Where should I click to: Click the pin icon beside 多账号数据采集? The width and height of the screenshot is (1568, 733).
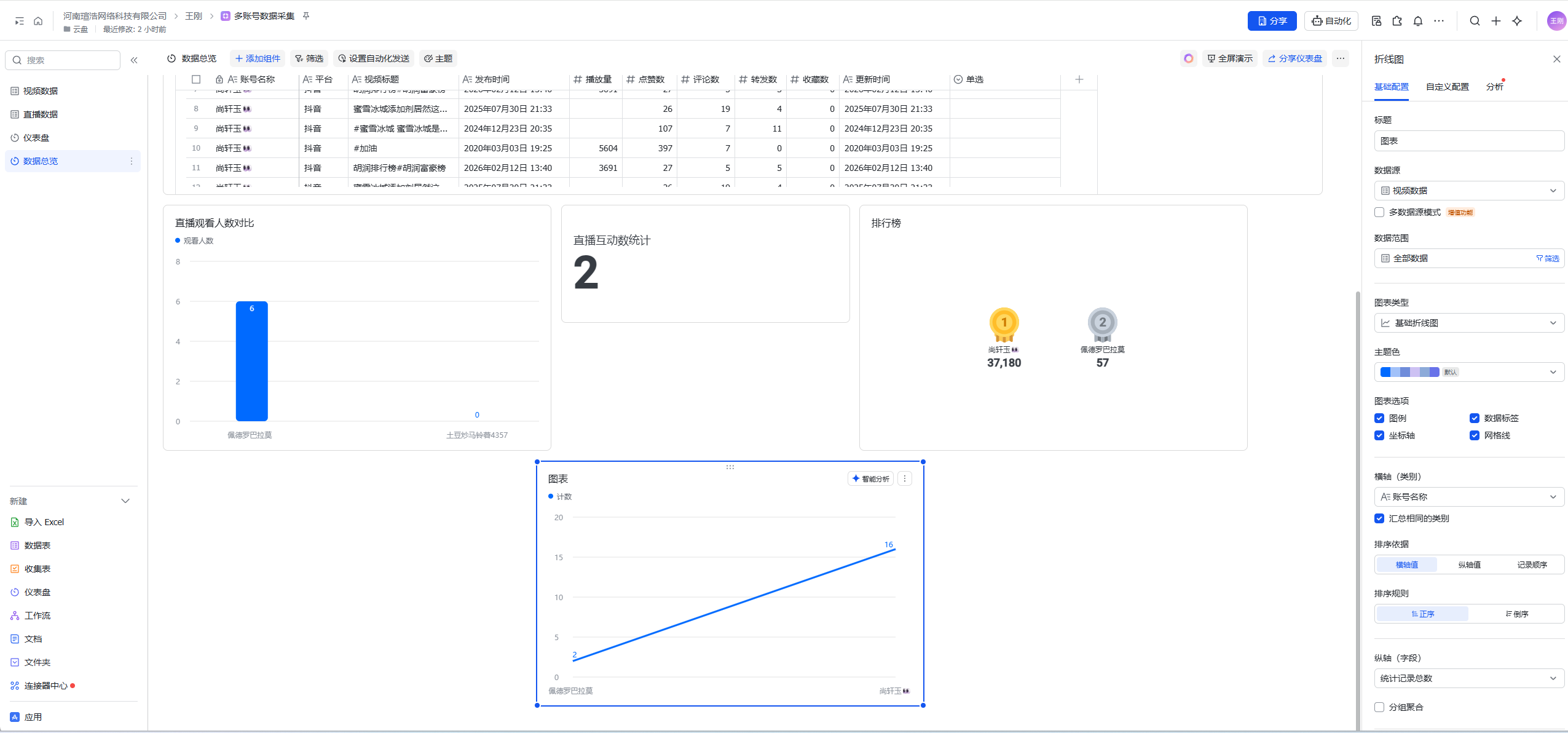coord(306,16)
